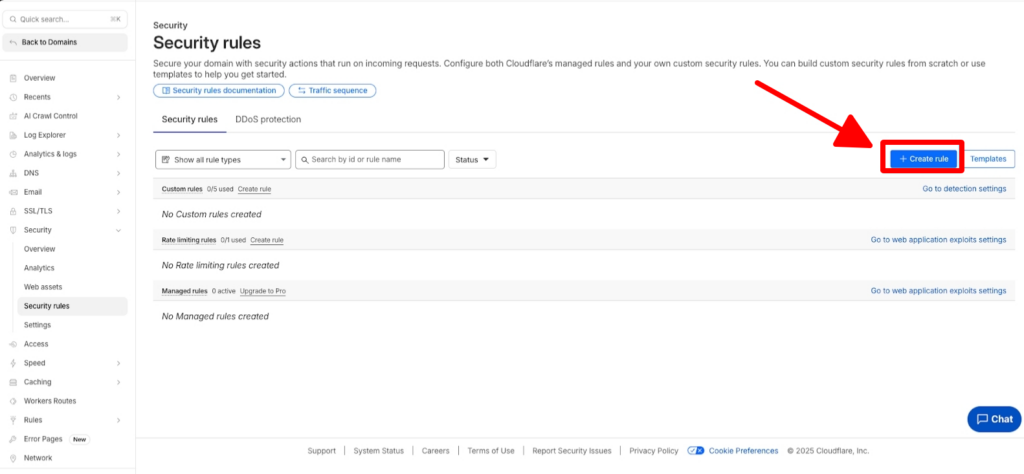Click the Log Explorer icon
The image size is (1024, 474).
tap(13, 135)
